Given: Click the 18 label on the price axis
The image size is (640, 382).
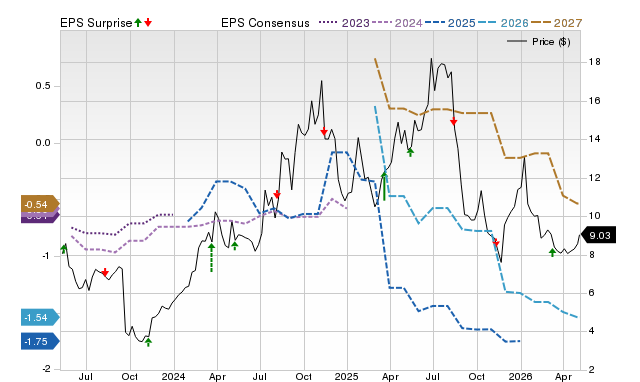Looking at the screenshot, I should (594, 62).
